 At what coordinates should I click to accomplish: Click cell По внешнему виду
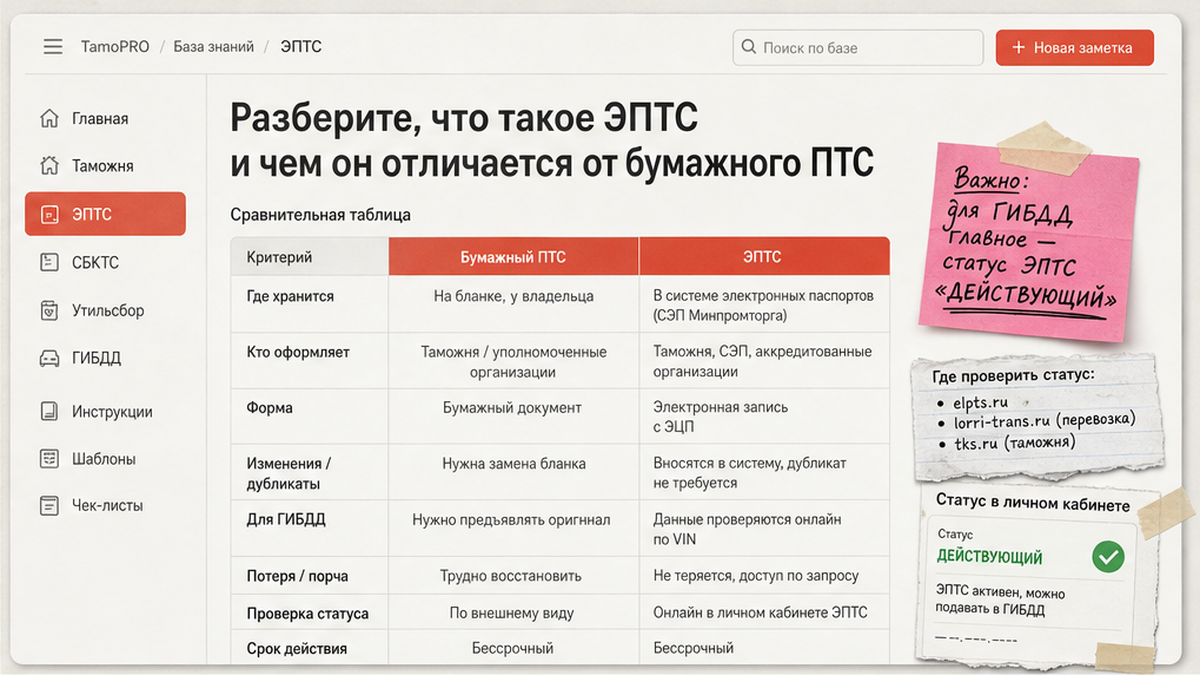[513, 613]
